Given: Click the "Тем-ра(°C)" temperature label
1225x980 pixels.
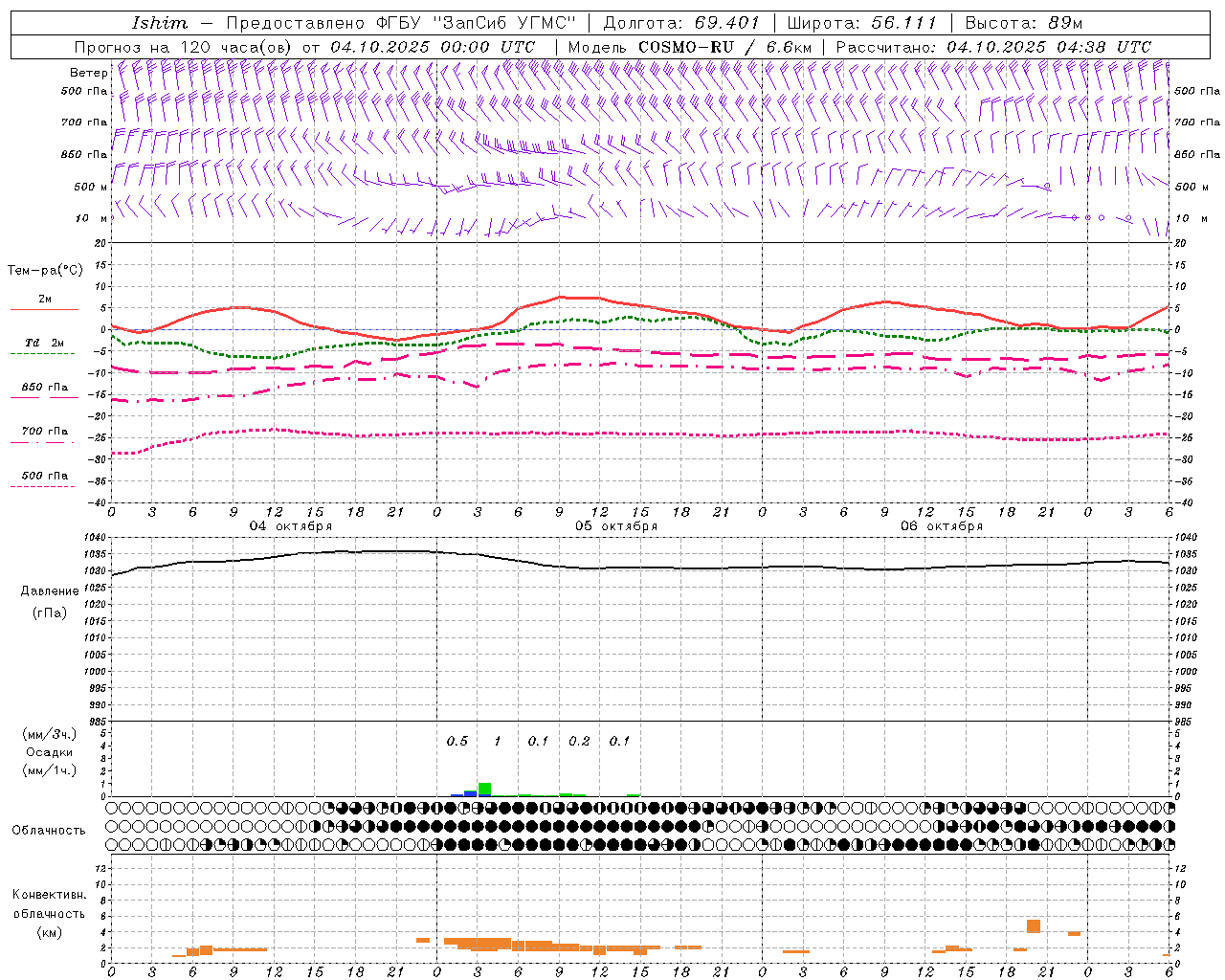Looking at the screenshot, I should [45, 271].
